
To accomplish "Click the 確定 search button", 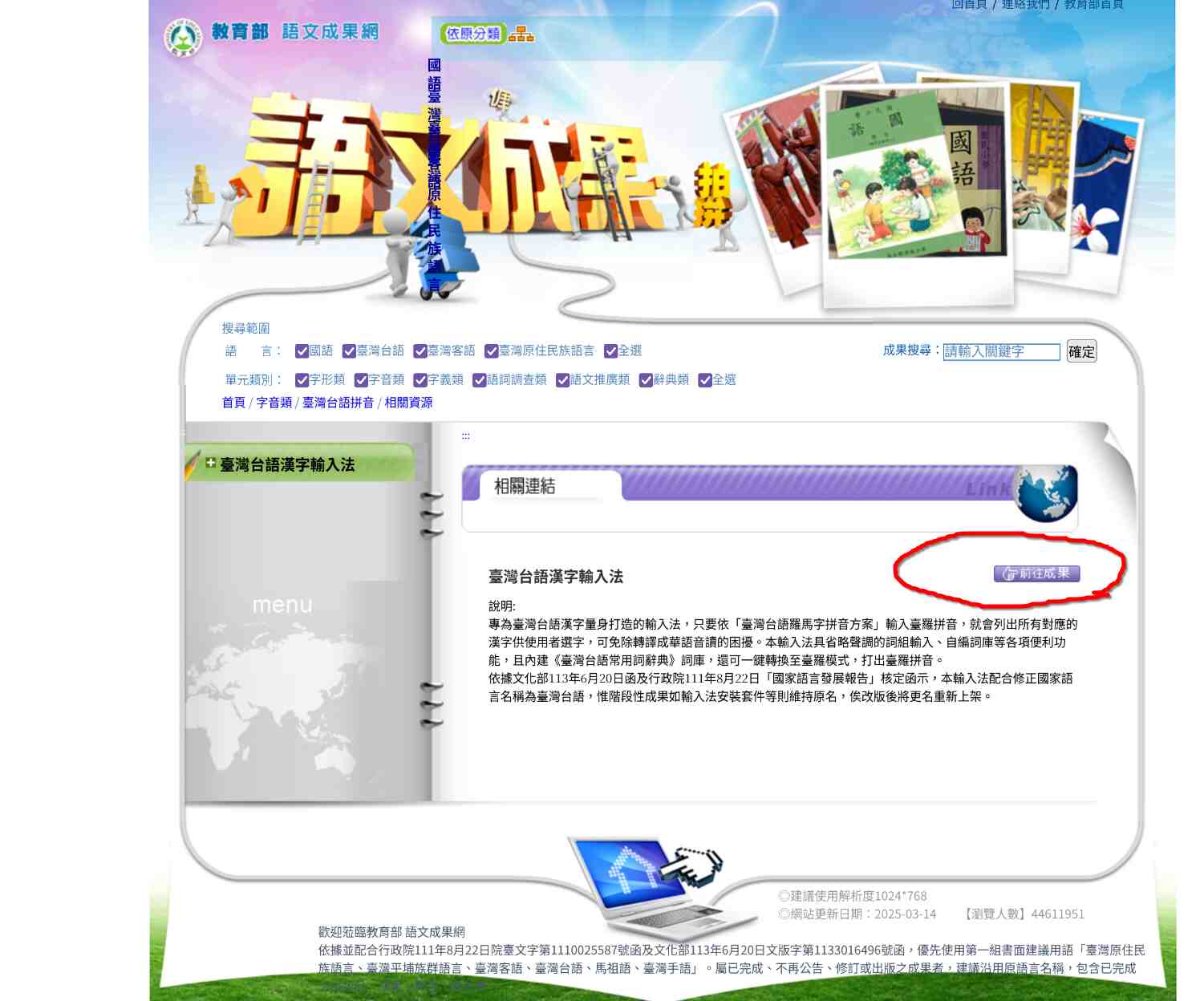I will pos(1081,351).
